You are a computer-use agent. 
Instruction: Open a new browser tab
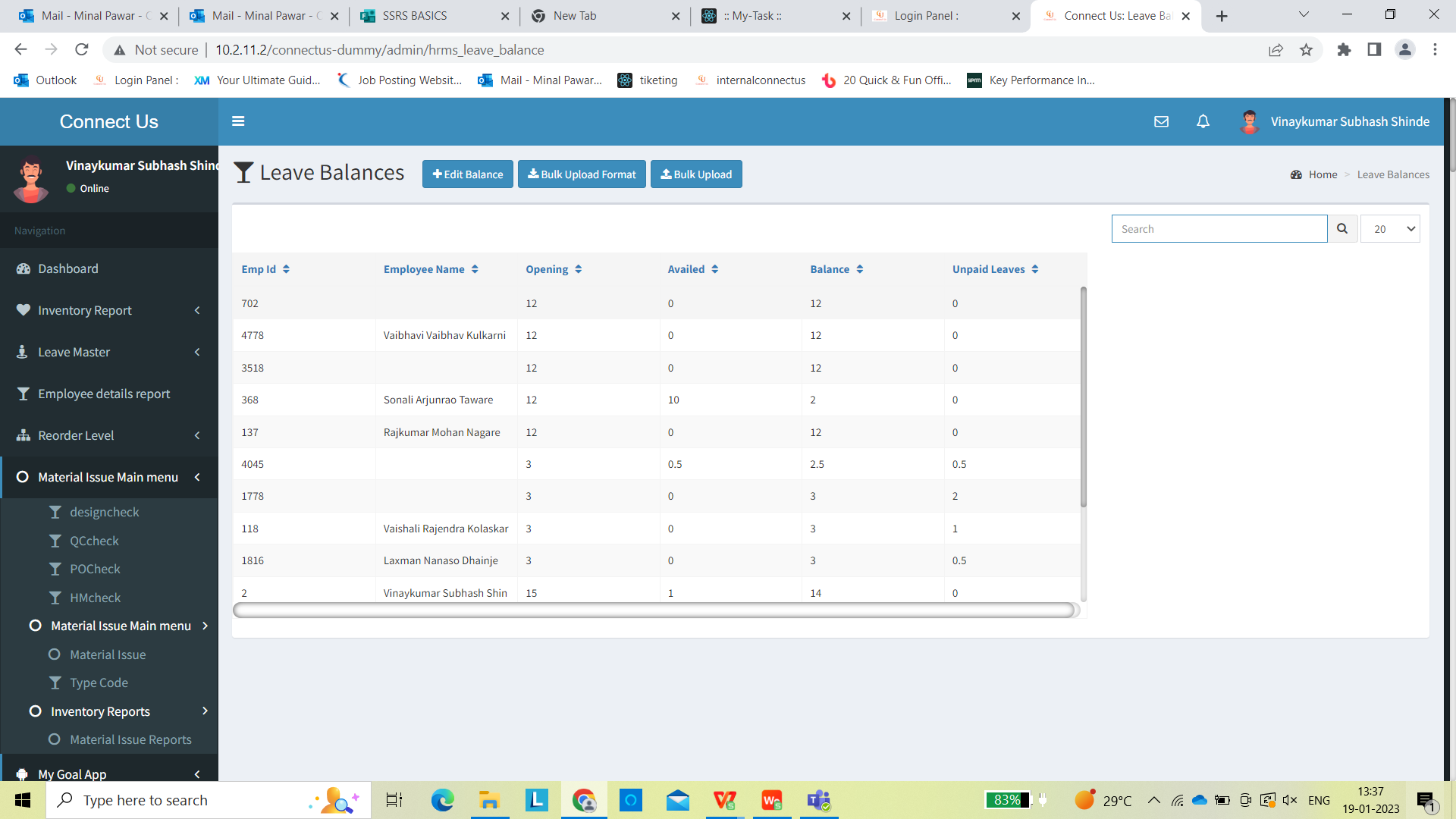point(1222,16)
